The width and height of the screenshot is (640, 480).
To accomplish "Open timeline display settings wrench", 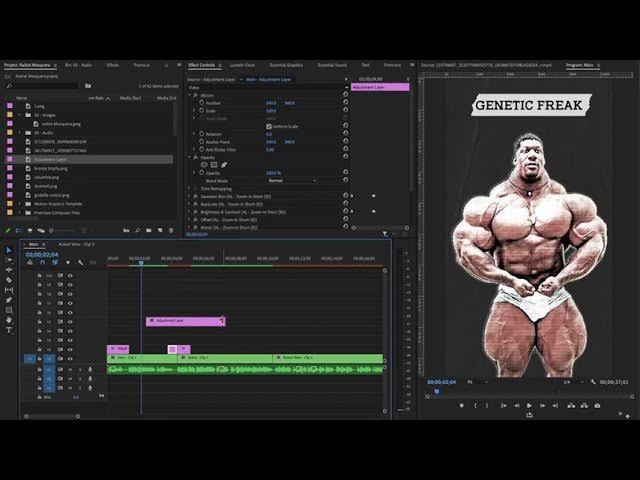I will pyautogui.click(x=80, y=262).
